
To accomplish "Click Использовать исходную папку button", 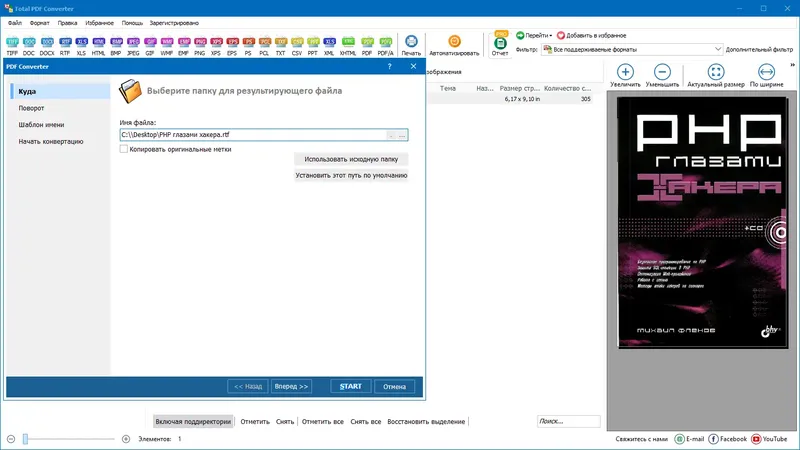I will 351,159.
